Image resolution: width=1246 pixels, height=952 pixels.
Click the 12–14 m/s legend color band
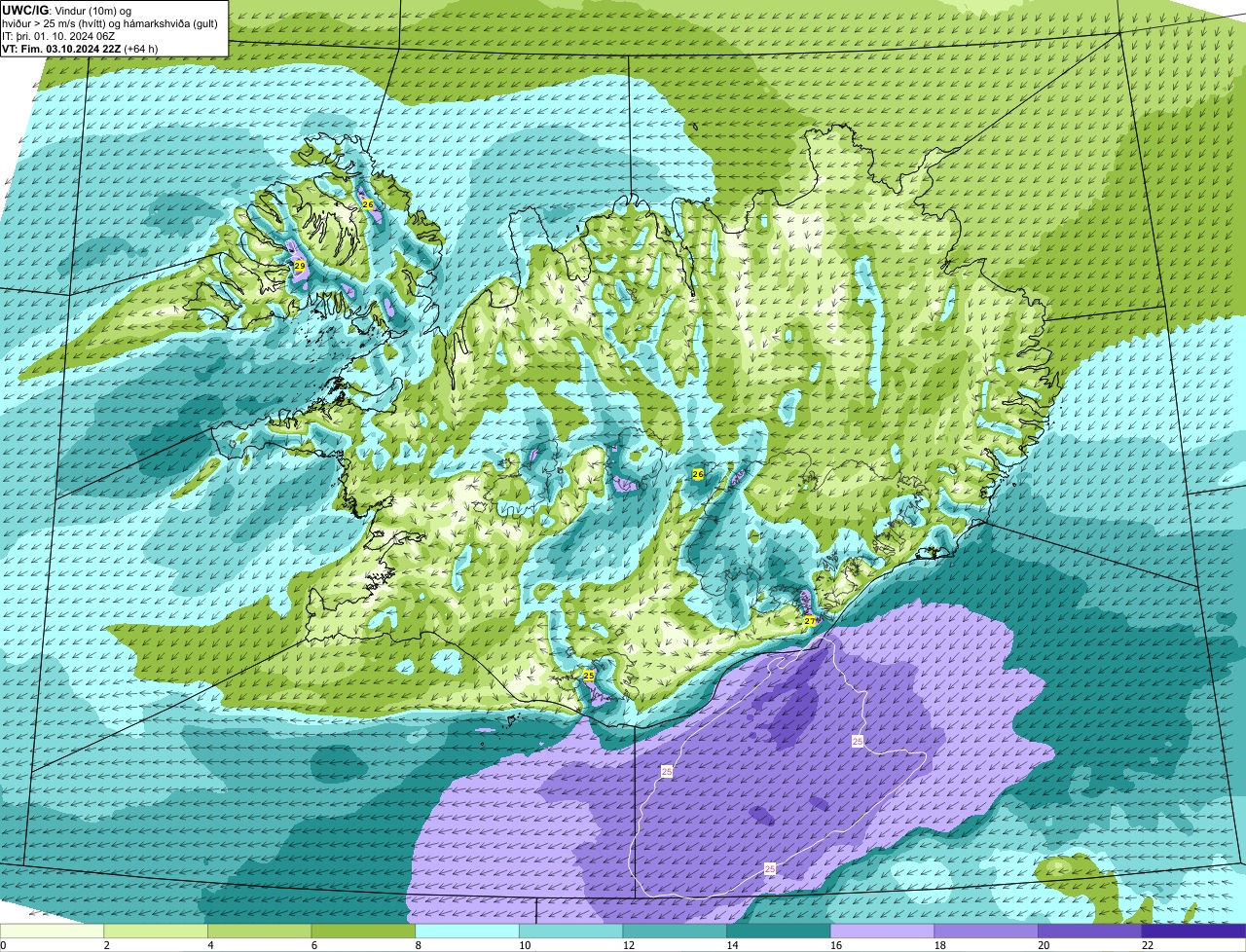pos(675,932)
